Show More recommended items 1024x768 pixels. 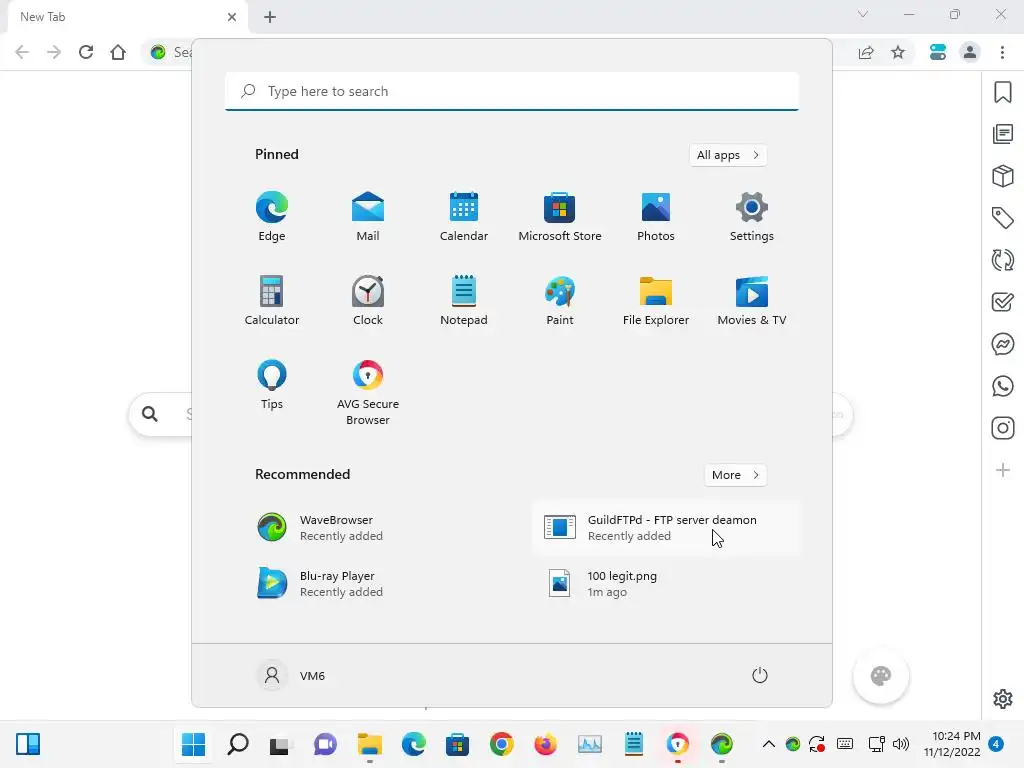point(735,475)
